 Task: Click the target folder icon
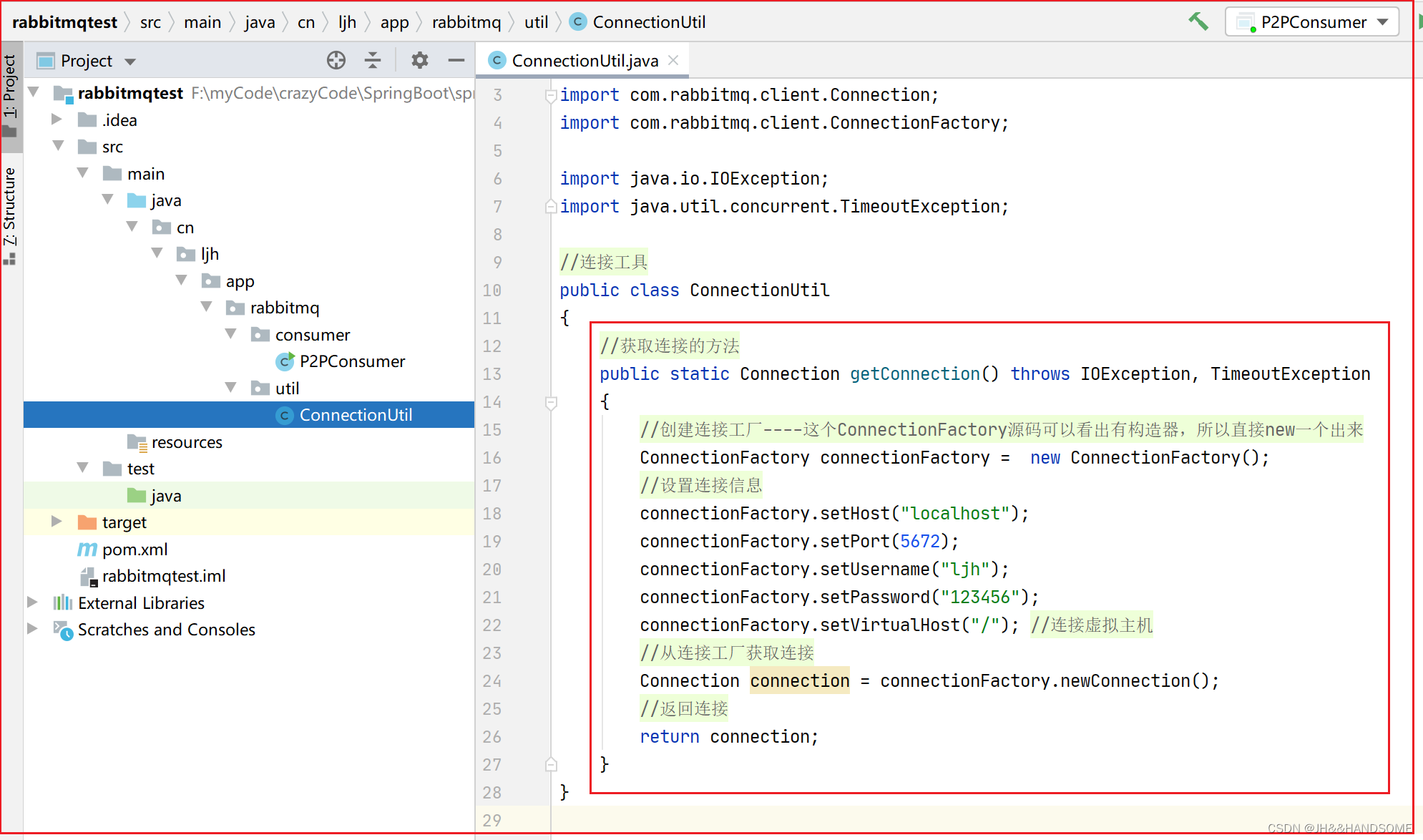click(x=87, y=522)
